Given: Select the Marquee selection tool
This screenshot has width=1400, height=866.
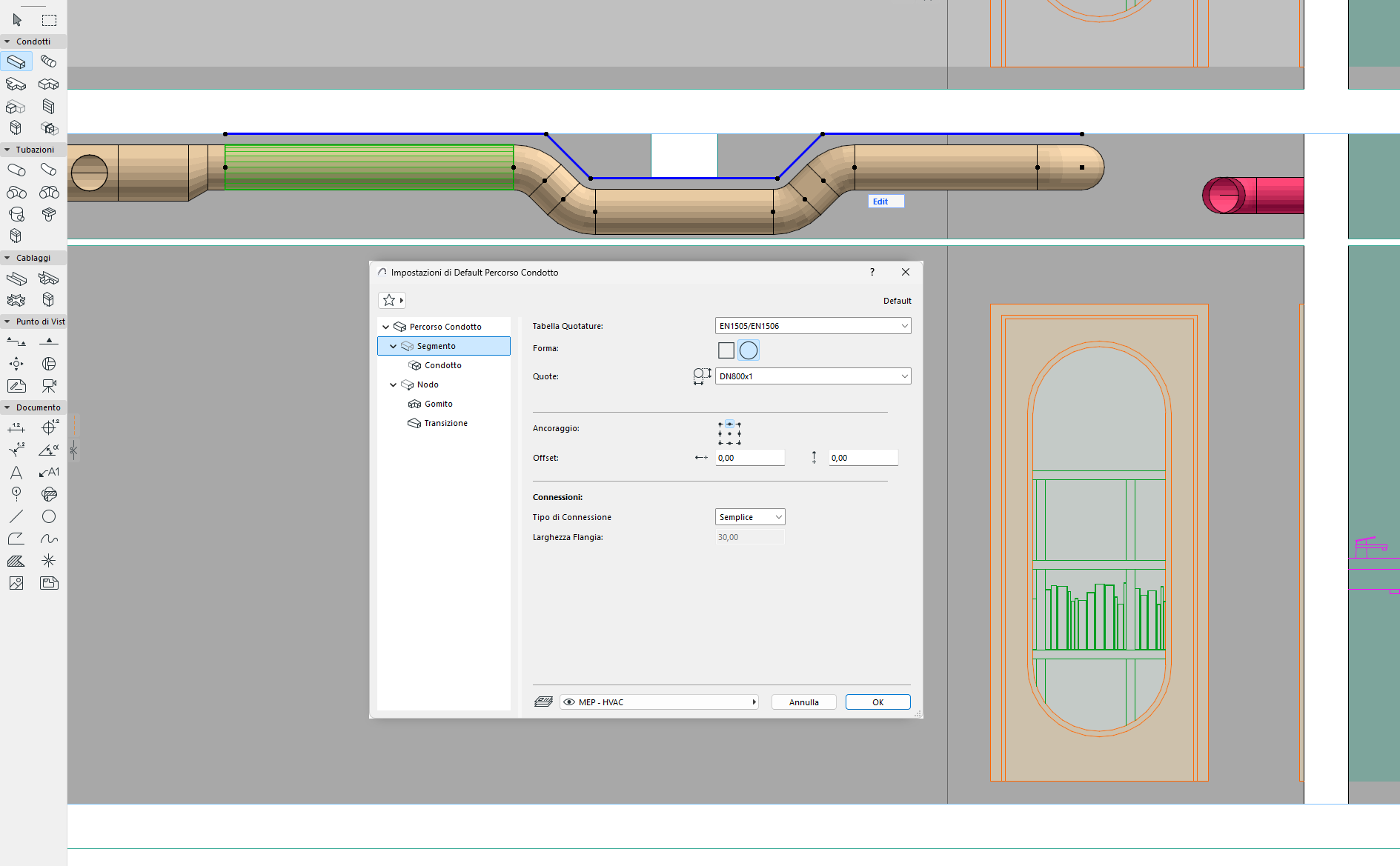Looking at the screenshot, I should click(x=49, y=20).
